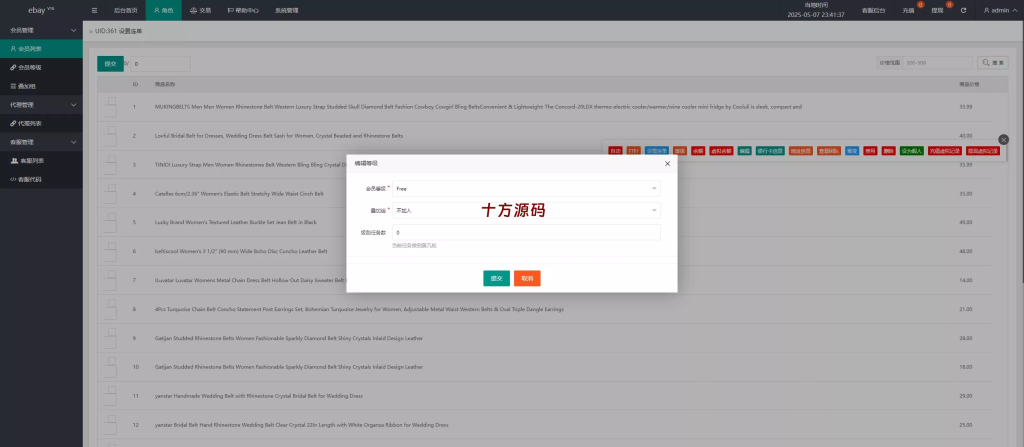The image size is (1024, 447).
Task: Click the yanstar Bridal Belt Hand Rhinestone row
Action: point(544,425)
